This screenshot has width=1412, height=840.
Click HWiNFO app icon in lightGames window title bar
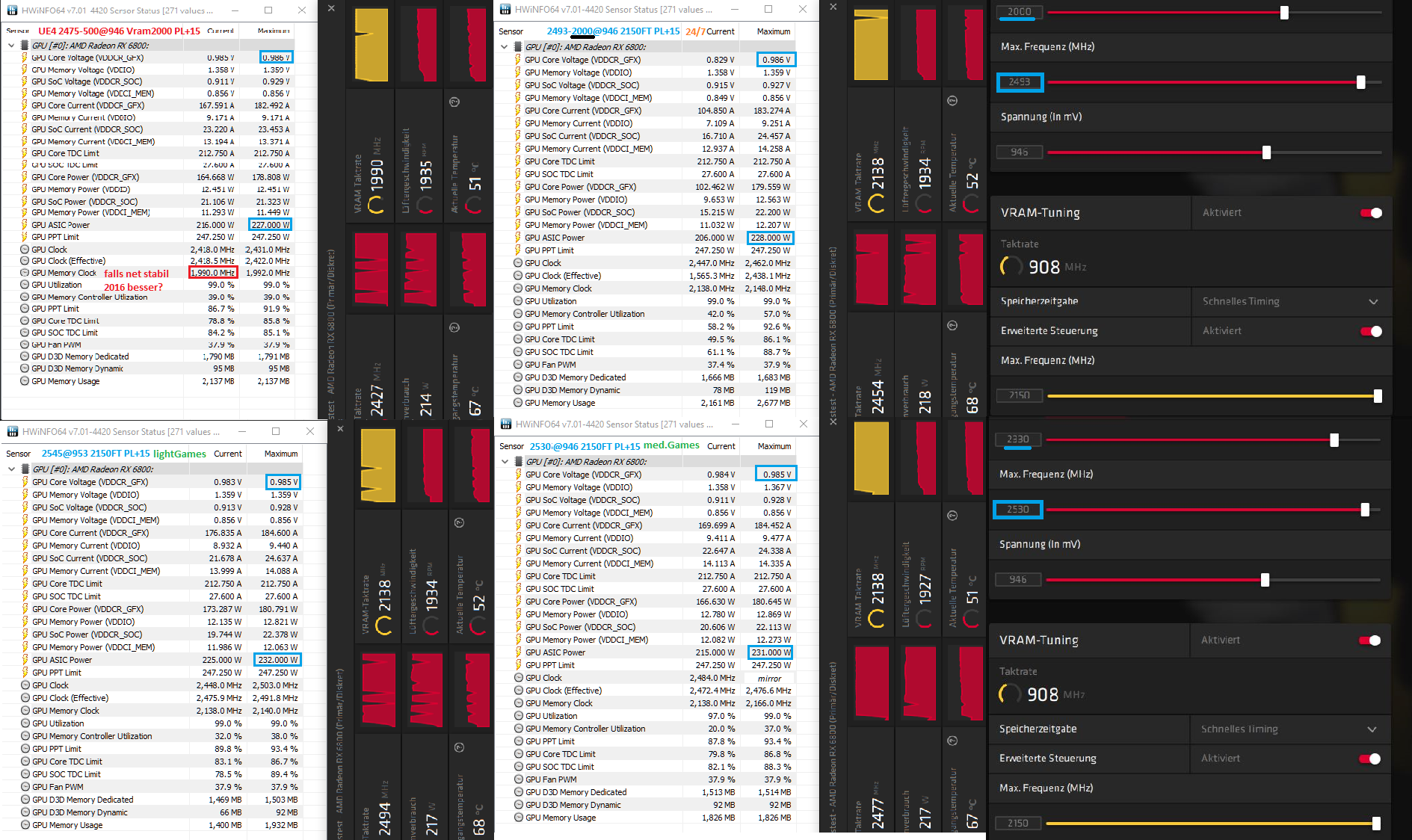coord(13,431)
